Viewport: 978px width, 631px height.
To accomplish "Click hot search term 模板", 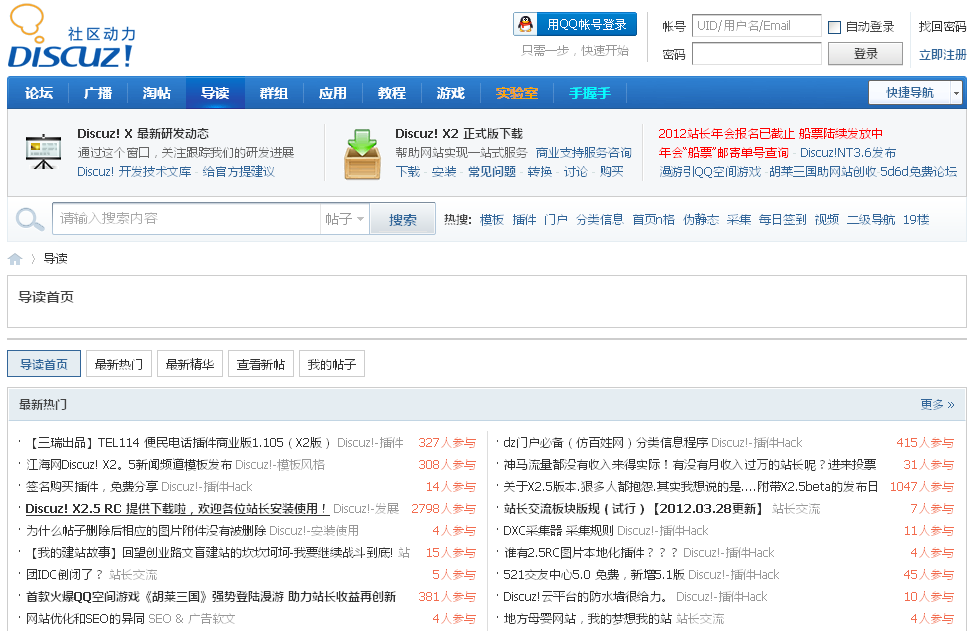I will 491,219.
